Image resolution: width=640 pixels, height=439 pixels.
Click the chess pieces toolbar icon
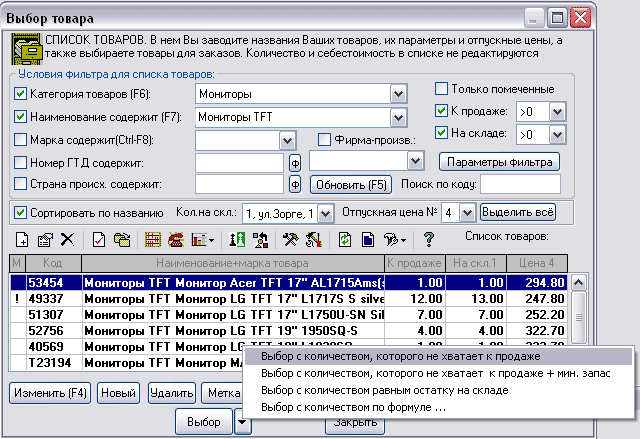pos(237,239)
